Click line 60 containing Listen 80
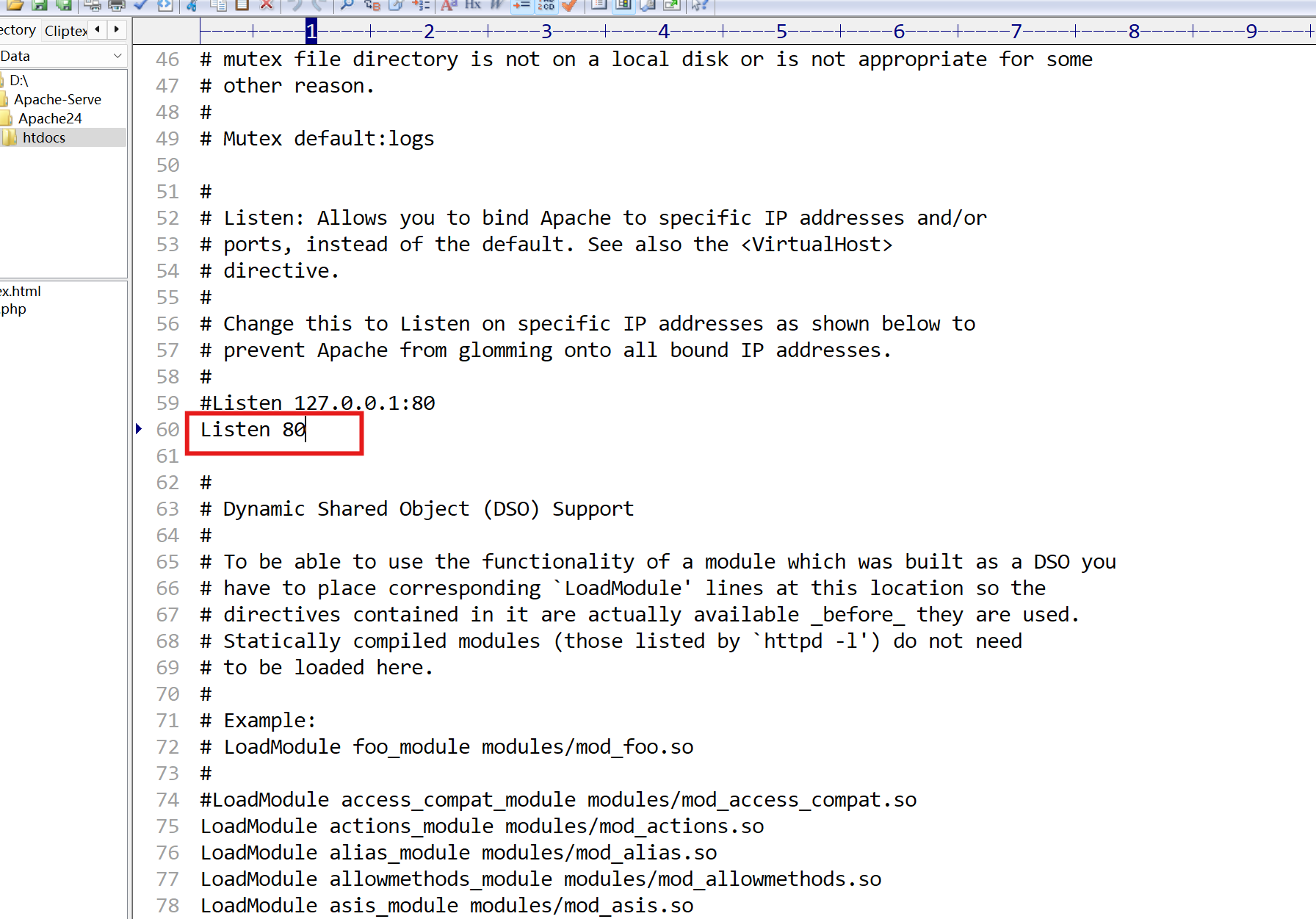The image size is (1316, 919). tap(253, 430)
